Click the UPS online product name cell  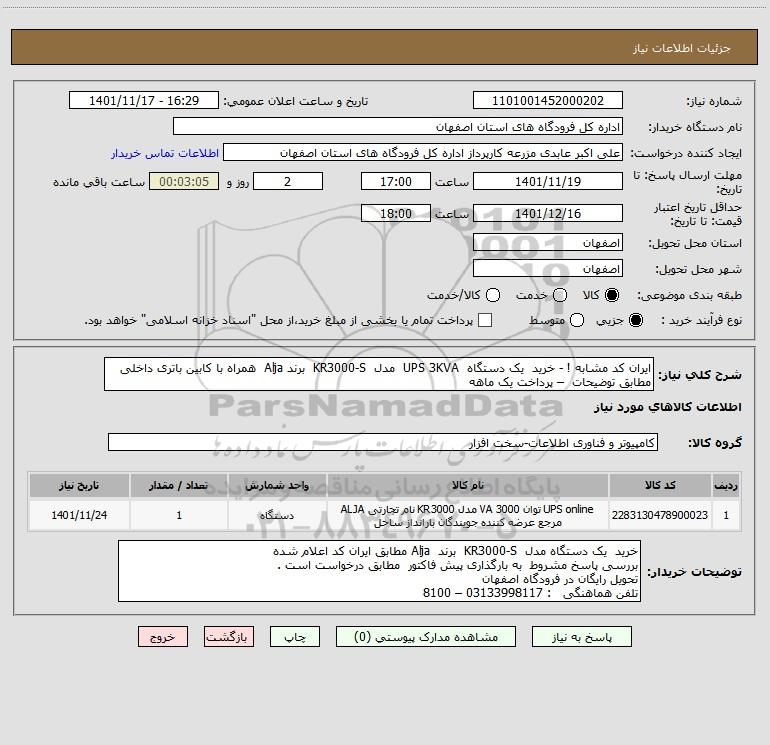468,515
